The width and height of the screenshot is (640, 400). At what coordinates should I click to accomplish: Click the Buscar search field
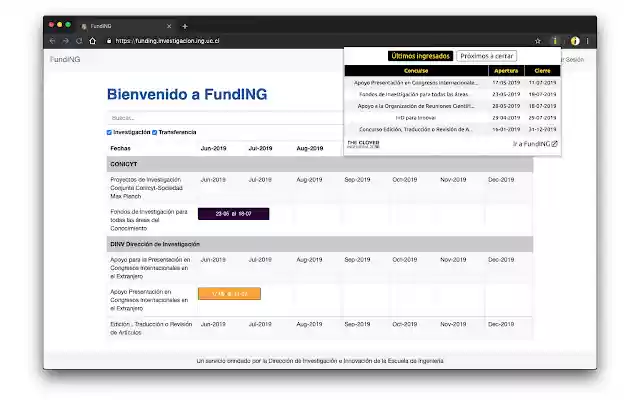pos(225,118)
